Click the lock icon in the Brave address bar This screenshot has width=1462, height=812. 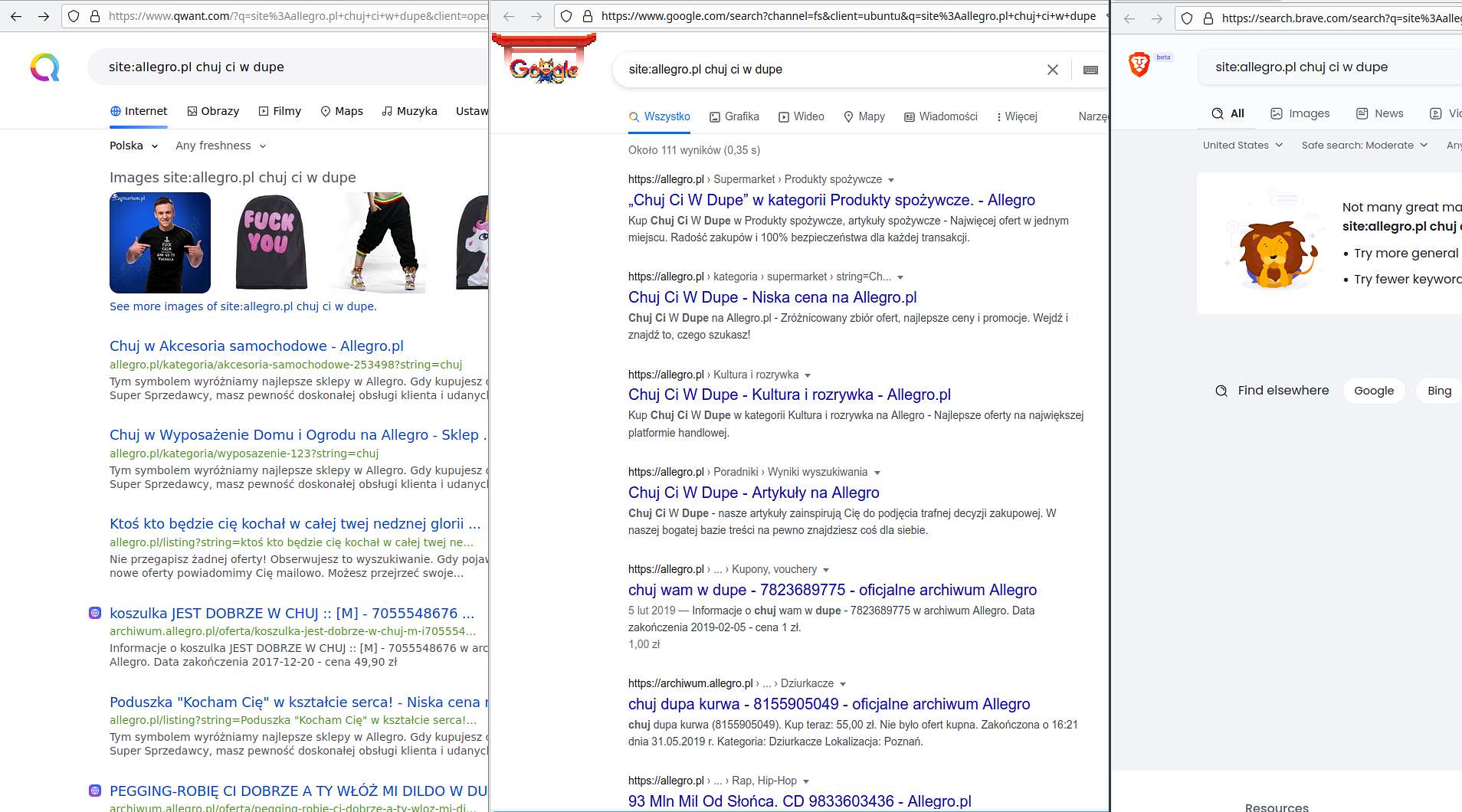[x=1208, y=18]
